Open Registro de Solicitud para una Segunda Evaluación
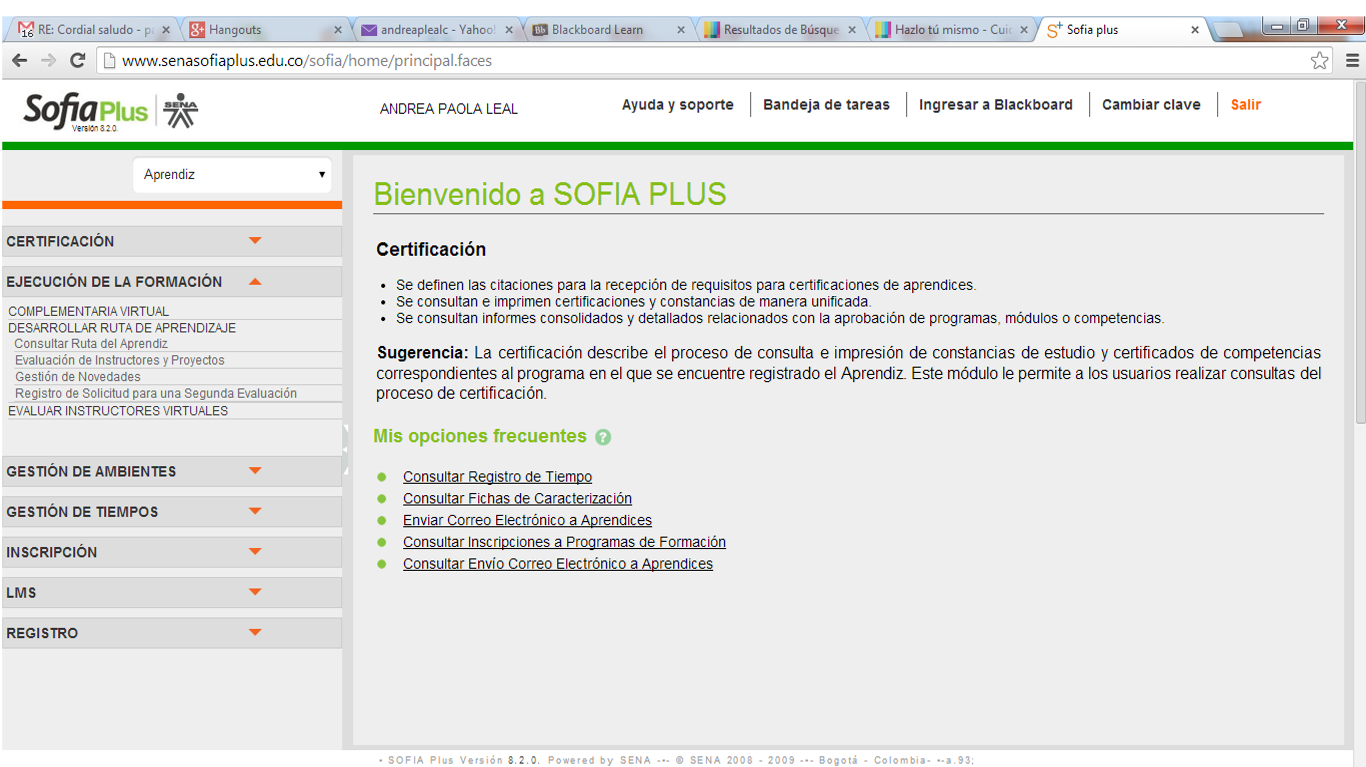Image resolution: width=1366 pixels, height=767 pixels. pos(156,394)
